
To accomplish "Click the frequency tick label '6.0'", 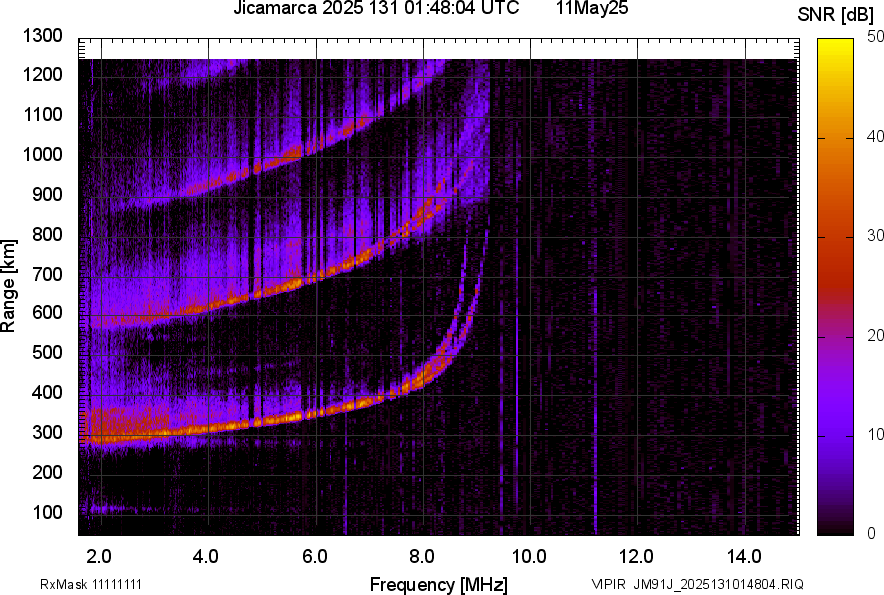I will pyautogui.click(x=315, y=557).
